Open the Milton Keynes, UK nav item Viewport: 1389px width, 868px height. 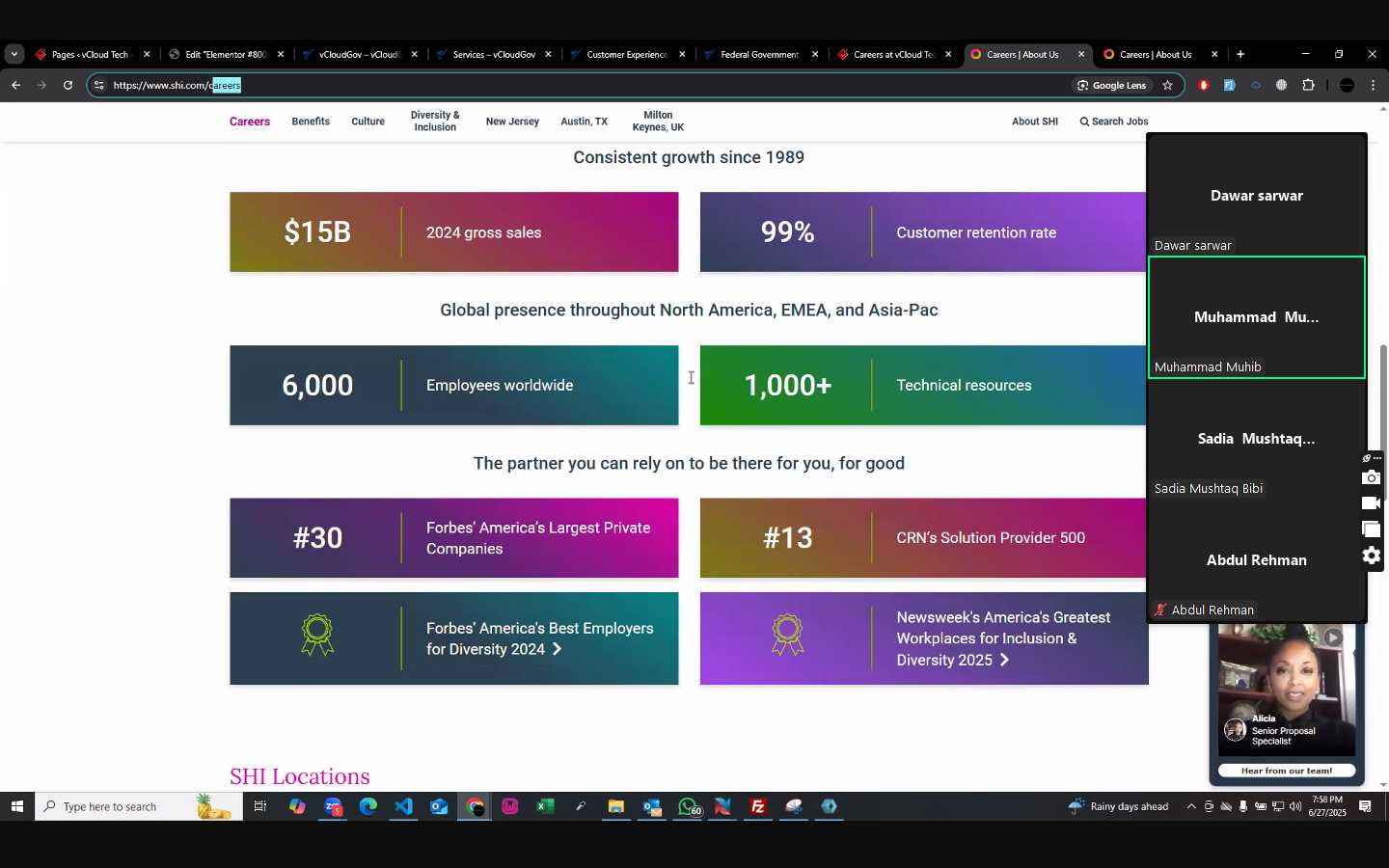(658, 122)
